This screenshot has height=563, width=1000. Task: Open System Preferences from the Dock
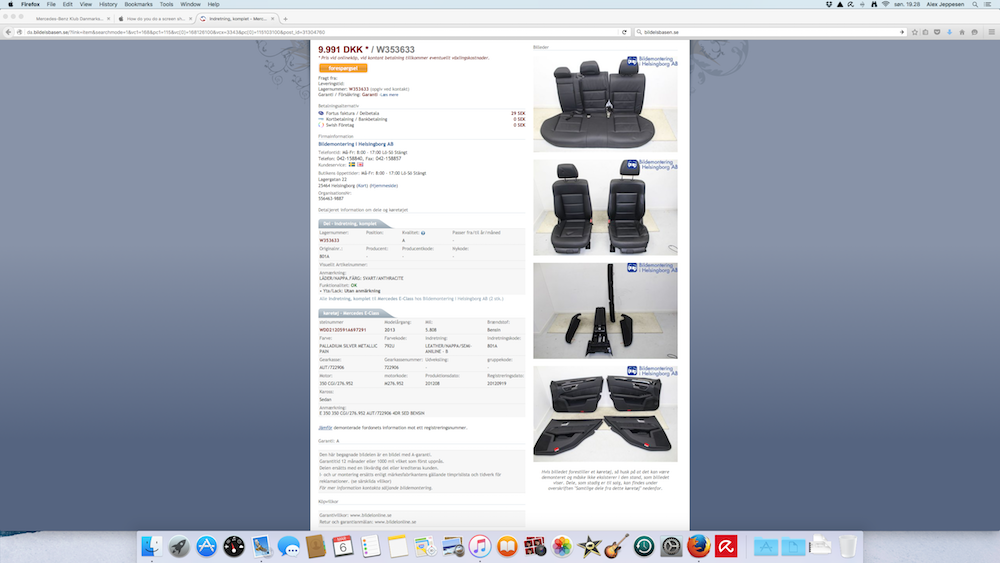pos(672,546)
